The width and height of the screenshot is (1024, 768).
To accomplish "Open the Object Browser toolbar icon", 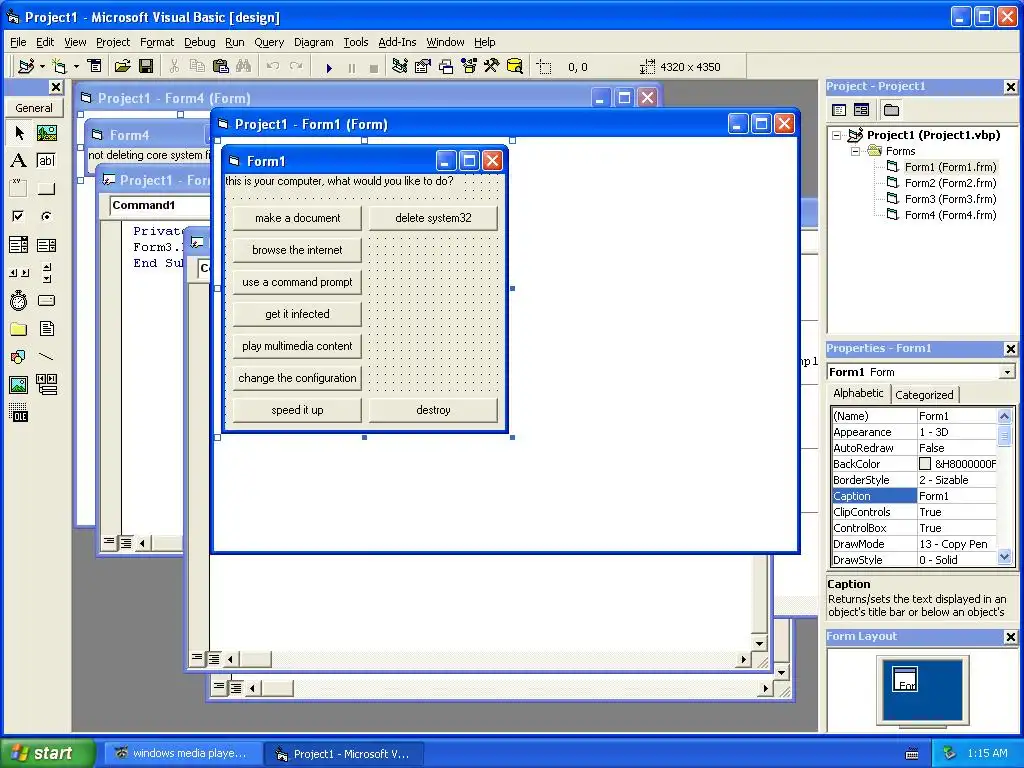I will pyautogui.click(x=469, y=67).
